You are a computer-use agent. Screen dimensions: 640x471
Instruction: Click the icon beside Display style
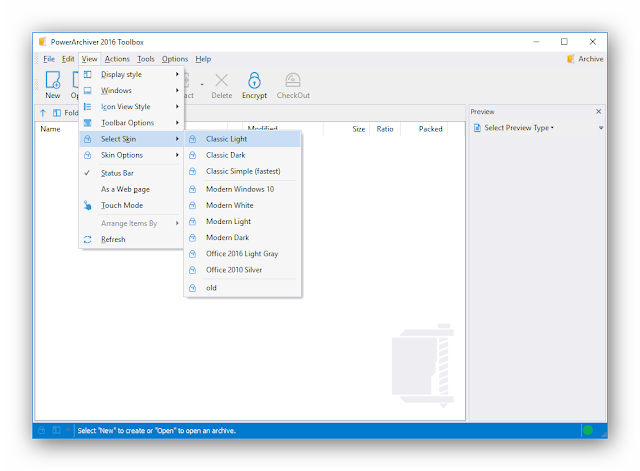point(87,74)
